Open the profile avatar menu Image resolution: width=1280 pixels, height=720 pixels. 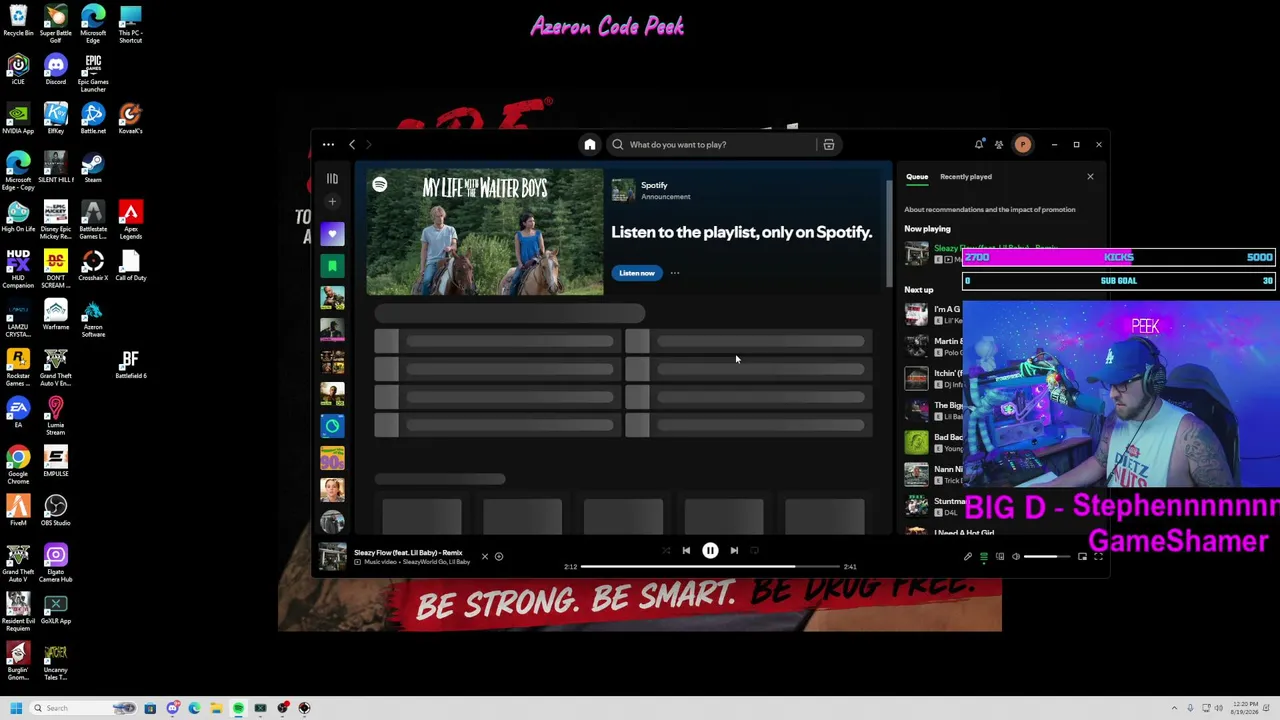click(1022, 145)
